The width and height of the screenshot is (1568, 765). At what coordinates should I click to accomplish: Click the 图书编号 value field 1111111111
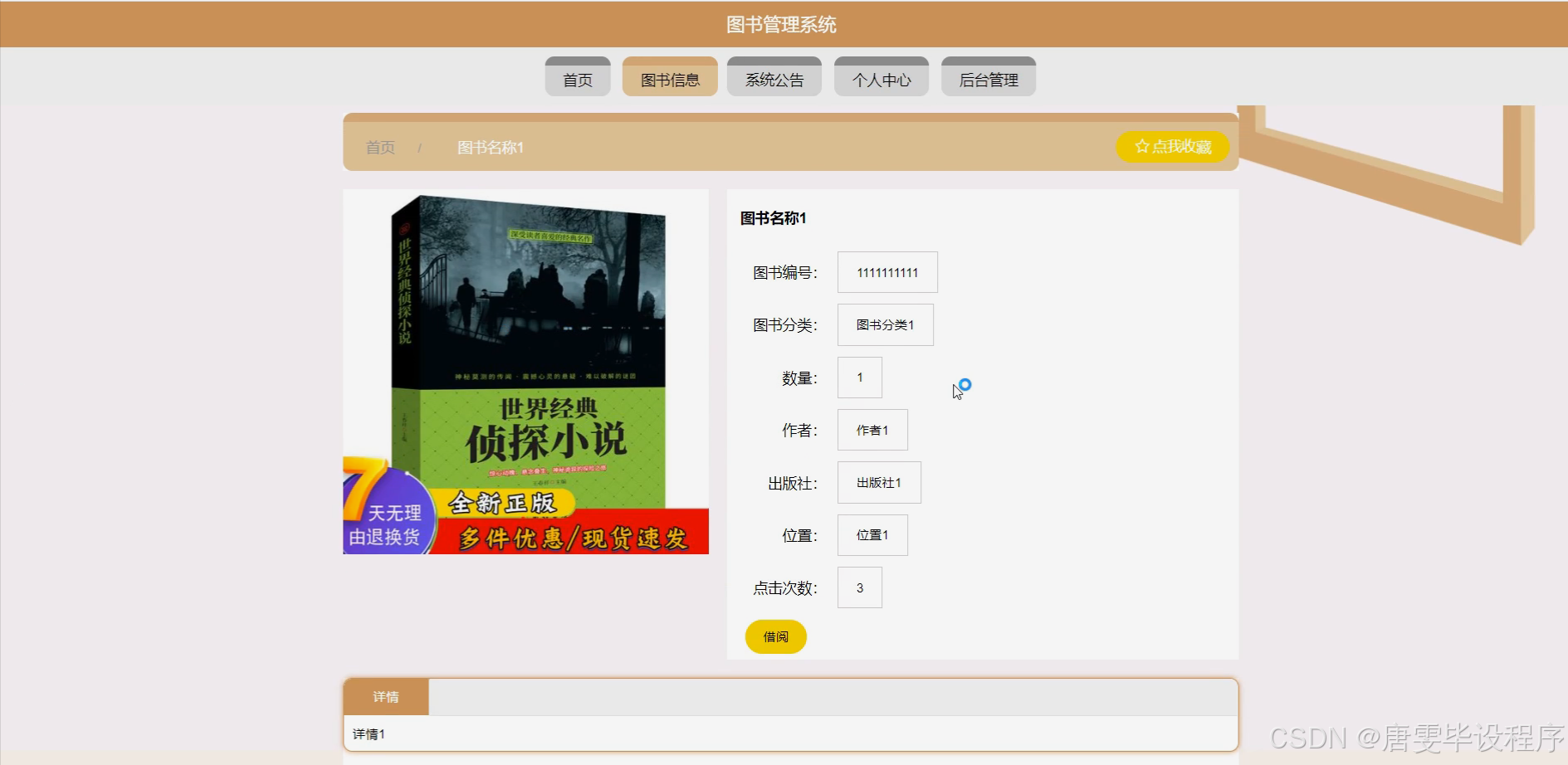point(887,272)
